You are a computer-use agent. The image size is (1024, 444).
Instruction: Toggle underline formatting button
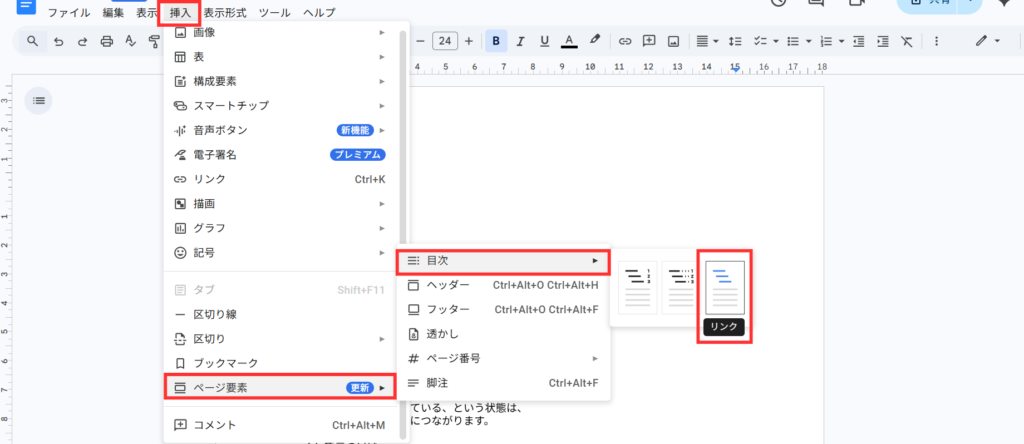(544, 41)
